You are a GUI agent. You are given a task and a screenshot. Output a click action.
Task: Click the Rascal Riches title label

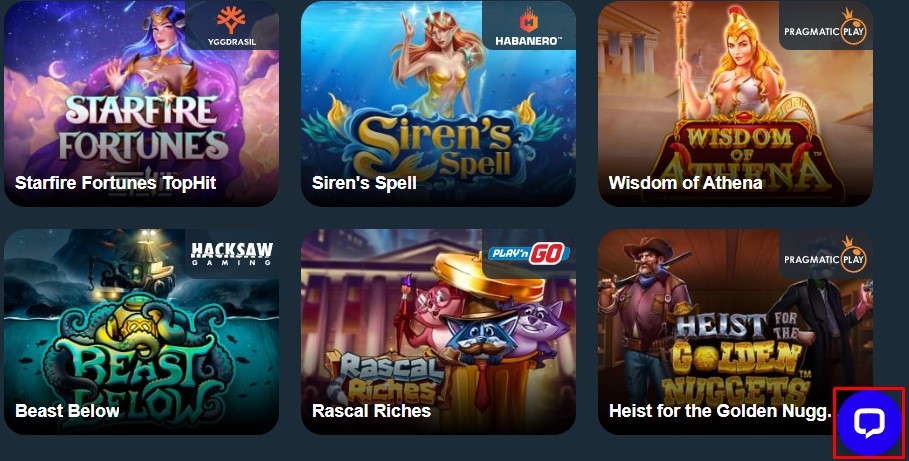pyautogui.click(x=371, y=411)
